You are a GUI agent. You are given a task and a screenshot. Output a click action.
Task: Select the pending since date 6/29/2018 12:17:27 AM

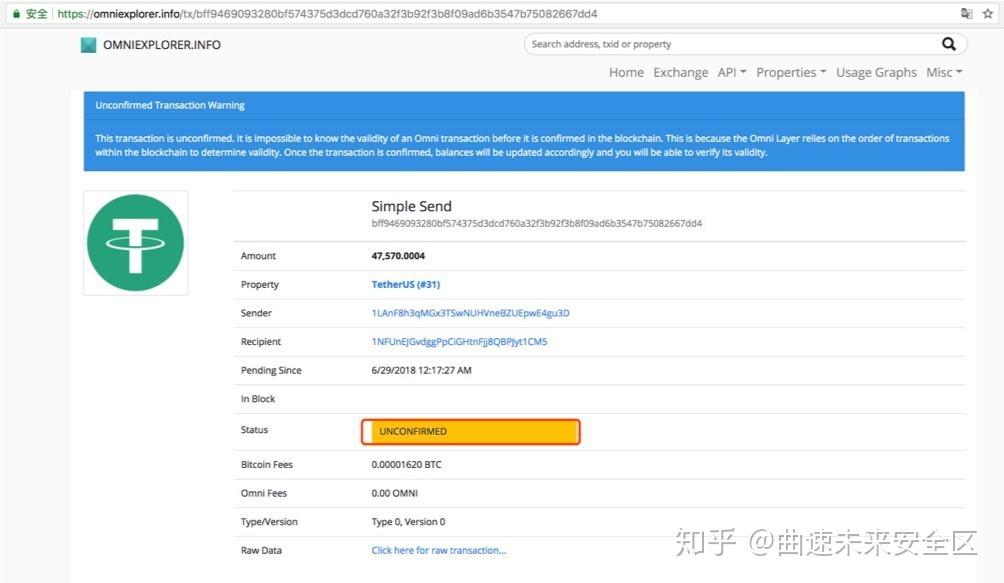coord(421,371)
